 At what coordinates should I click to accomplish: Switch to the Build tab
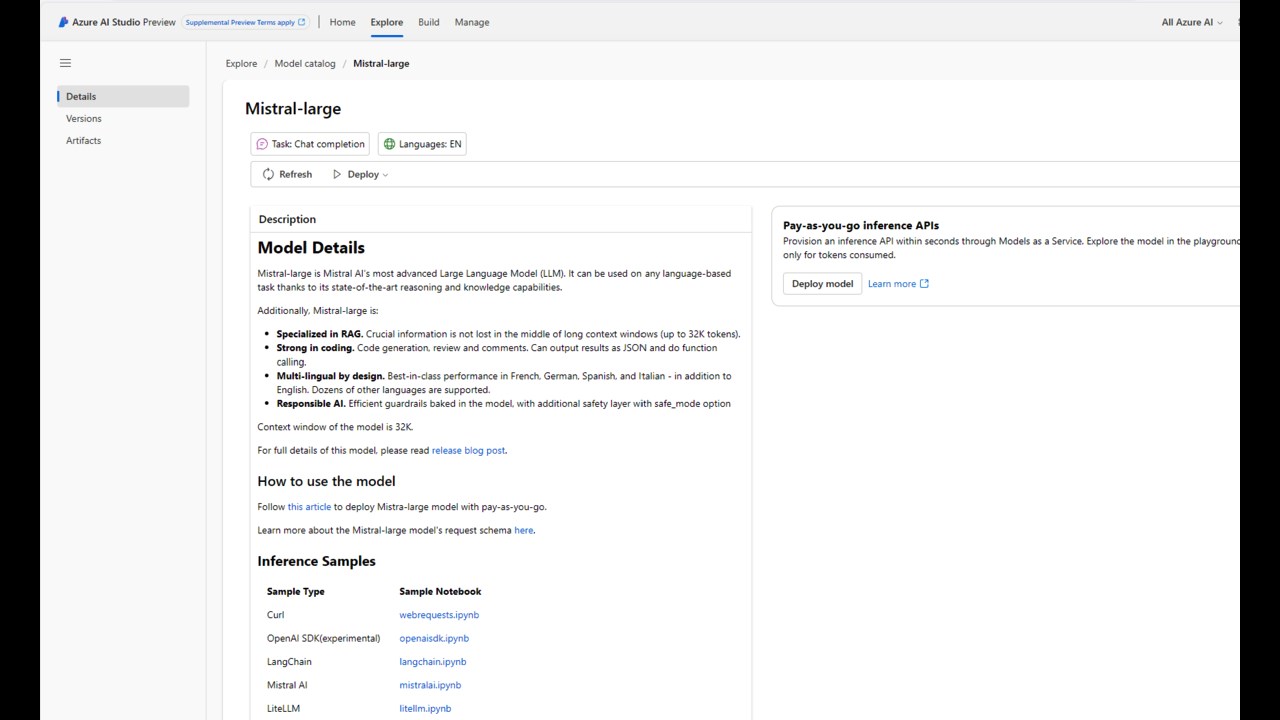(429, 22)
